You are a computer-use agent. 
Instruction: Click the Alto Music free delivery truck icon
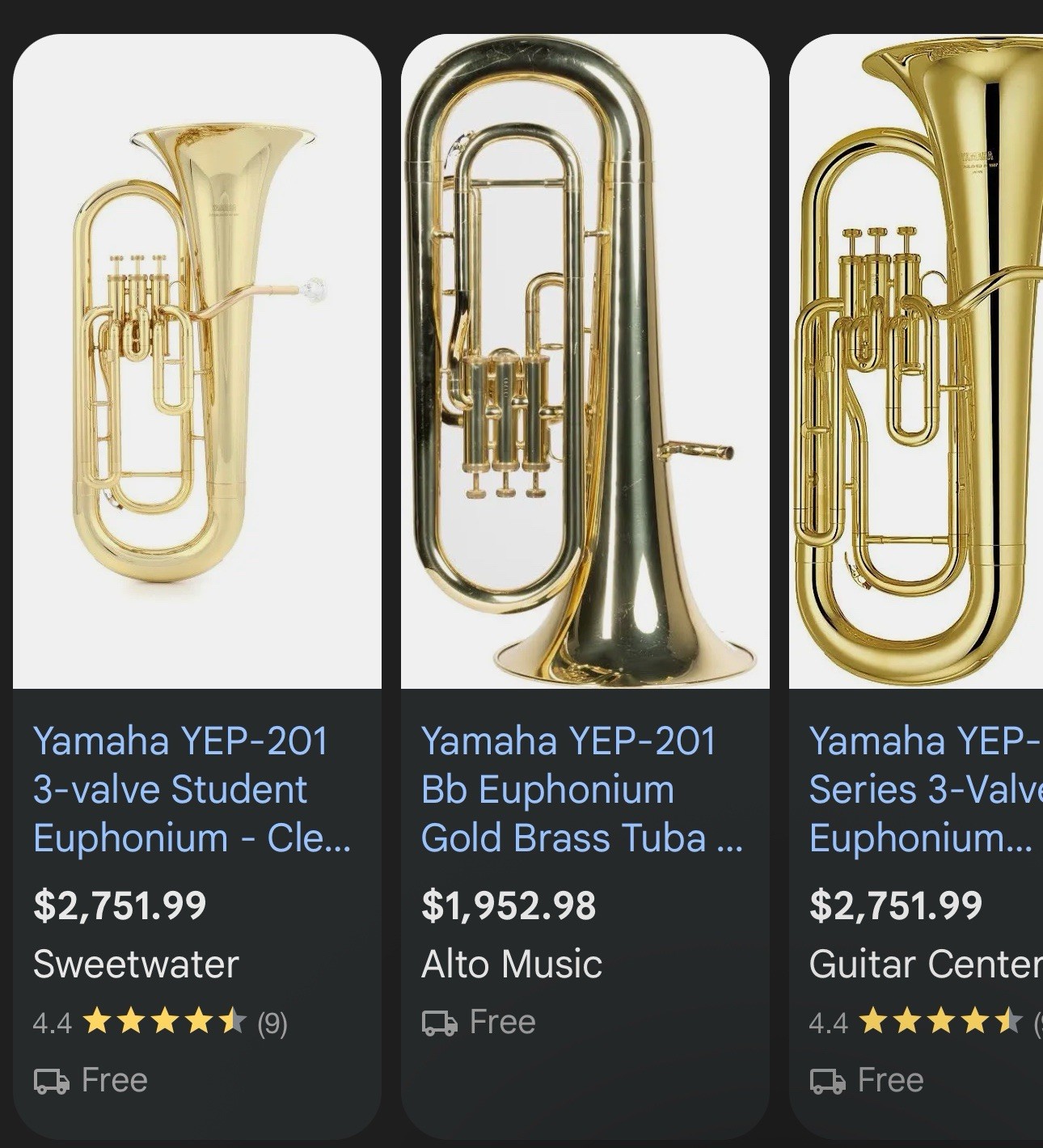point(439,1023)
